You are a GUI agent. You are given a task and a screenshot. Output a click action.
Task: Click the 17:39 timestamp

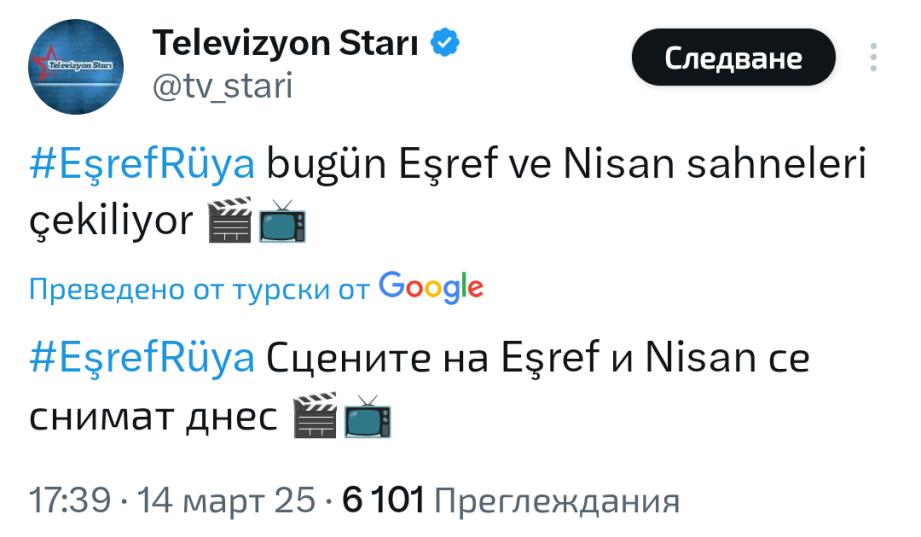click(x=68, y=499)
